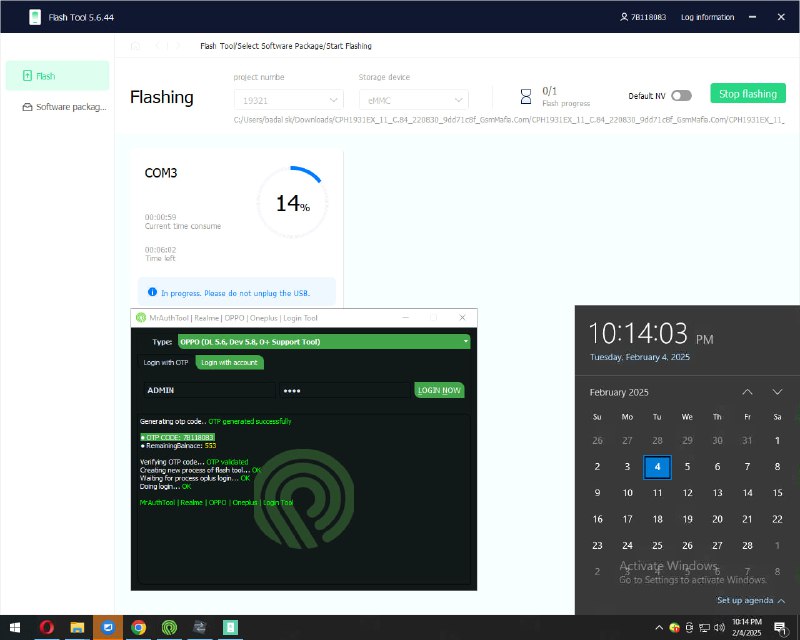Switch to Login with account tab
The width and height of the screenshot is (800, 640).
pos(229,362)
